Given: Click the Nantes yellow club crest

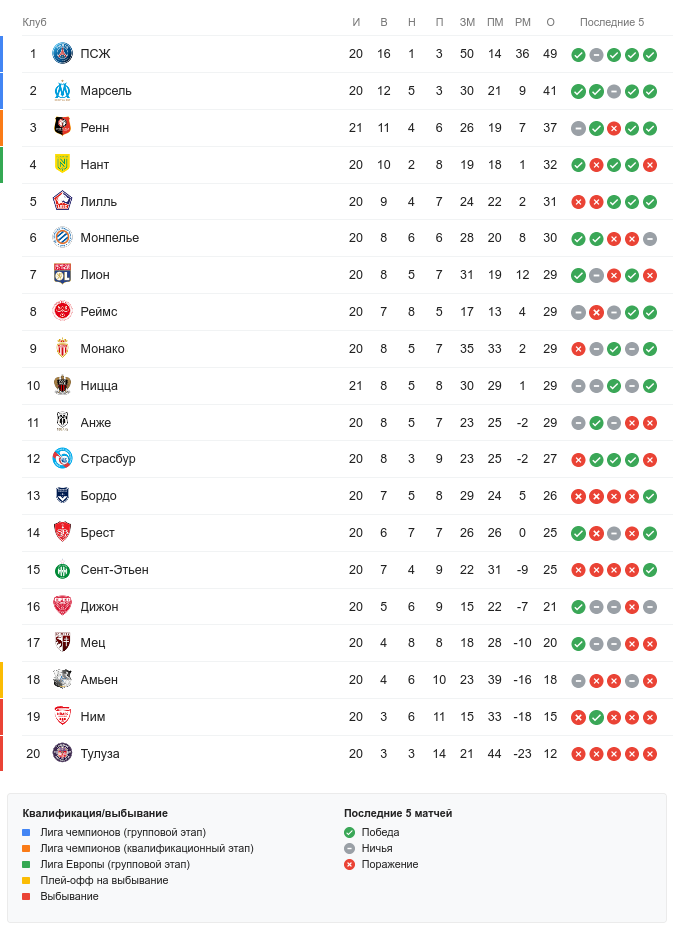Looking at the screenshot, I should pyautogui.click(x=62, y=164).
